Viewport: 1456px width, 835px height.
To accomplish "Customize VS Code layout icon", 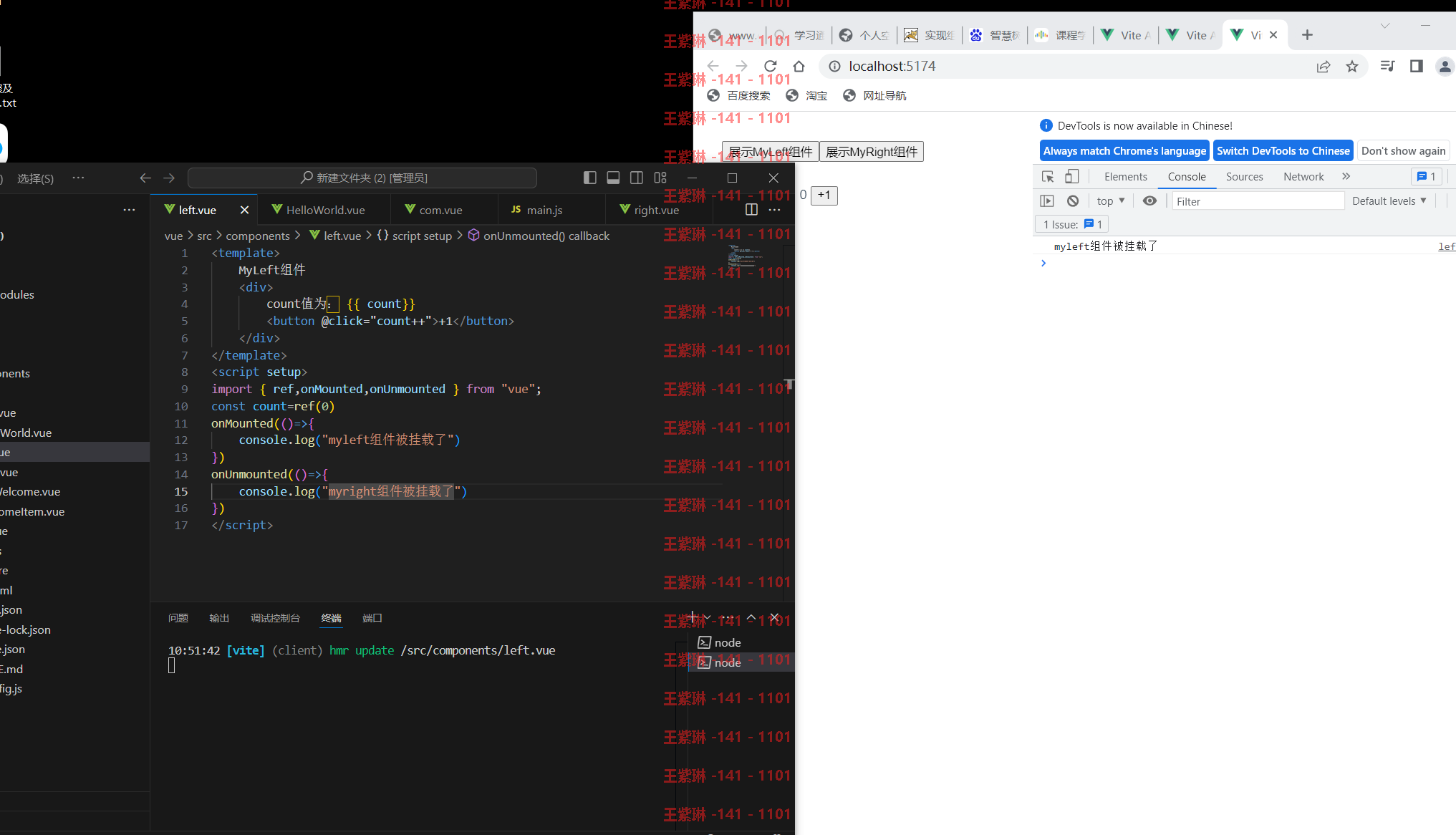I will click(x=660, y=178).
